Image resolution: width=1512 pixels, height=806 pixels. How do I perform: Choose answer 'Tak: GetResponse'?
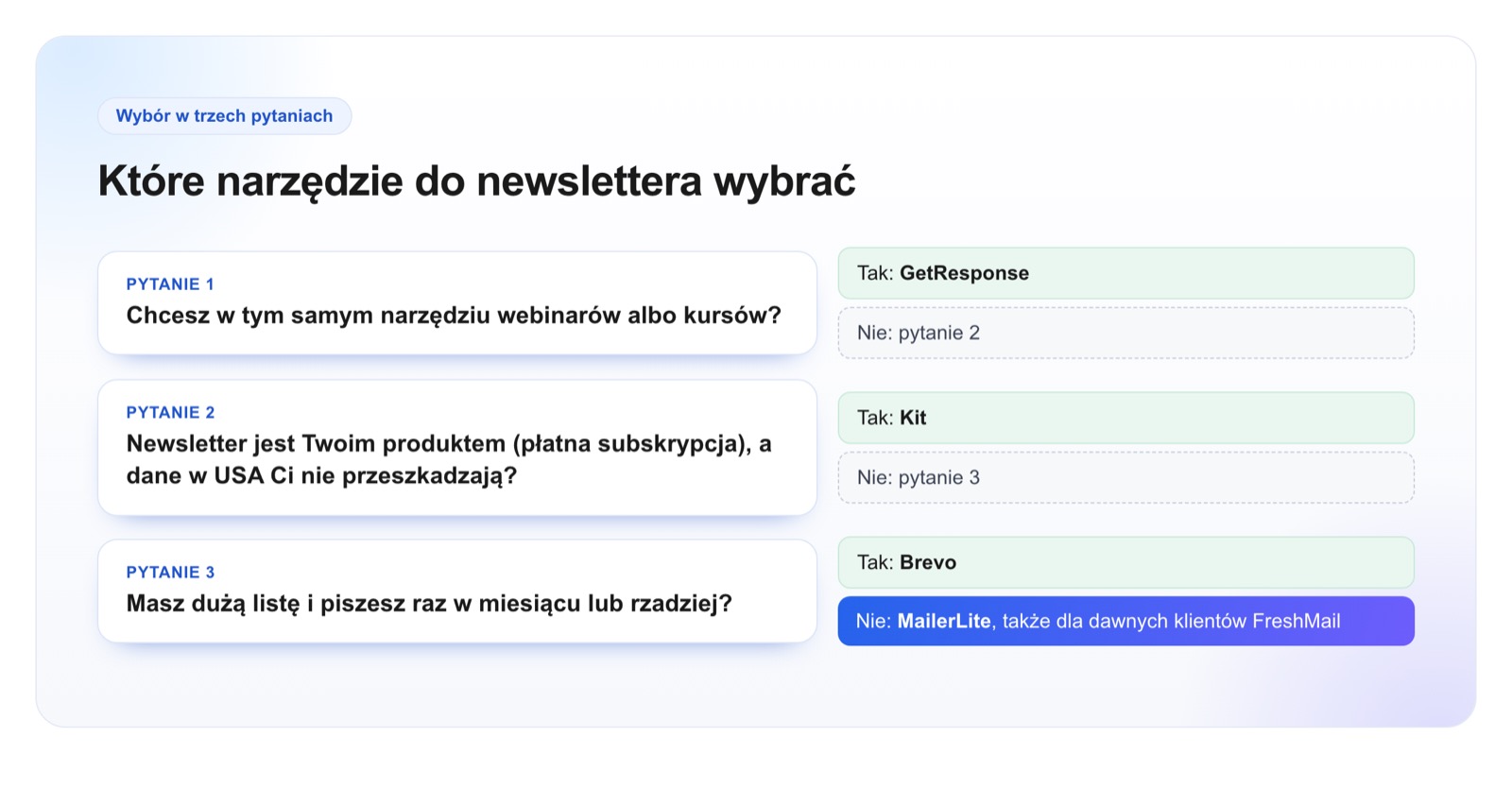click(x=1125, y=273)
